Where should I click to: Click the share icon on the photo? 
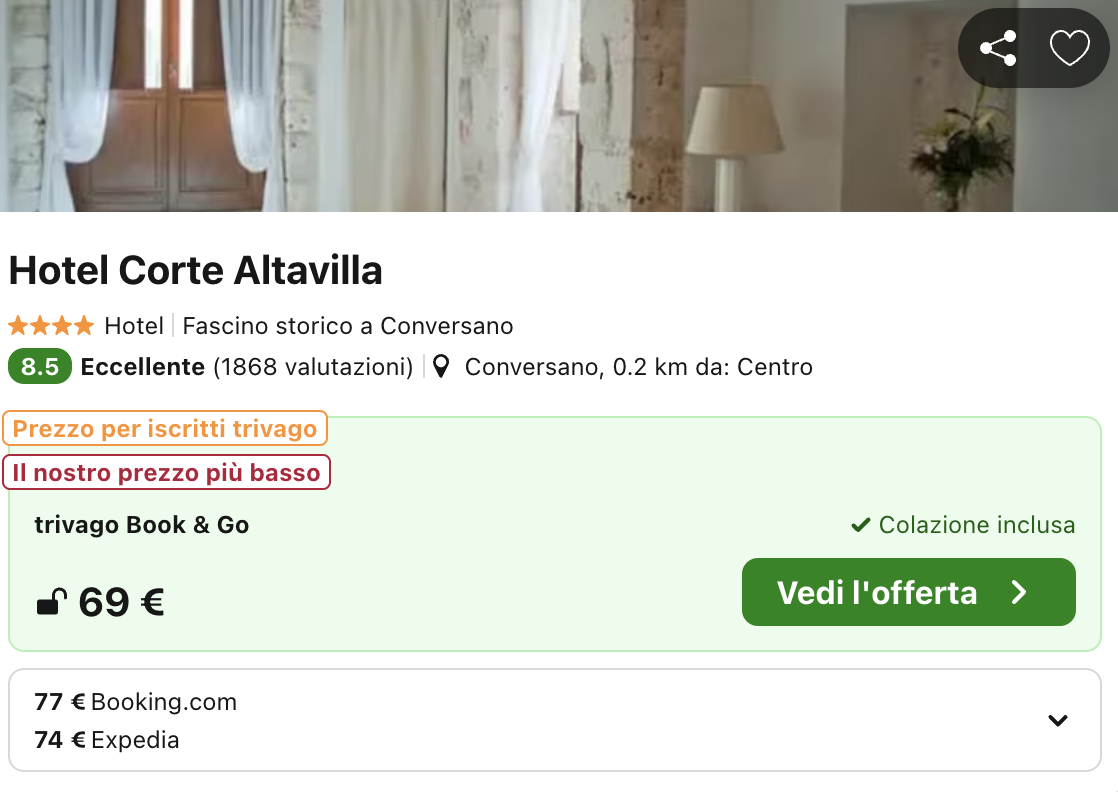point(998,48)
